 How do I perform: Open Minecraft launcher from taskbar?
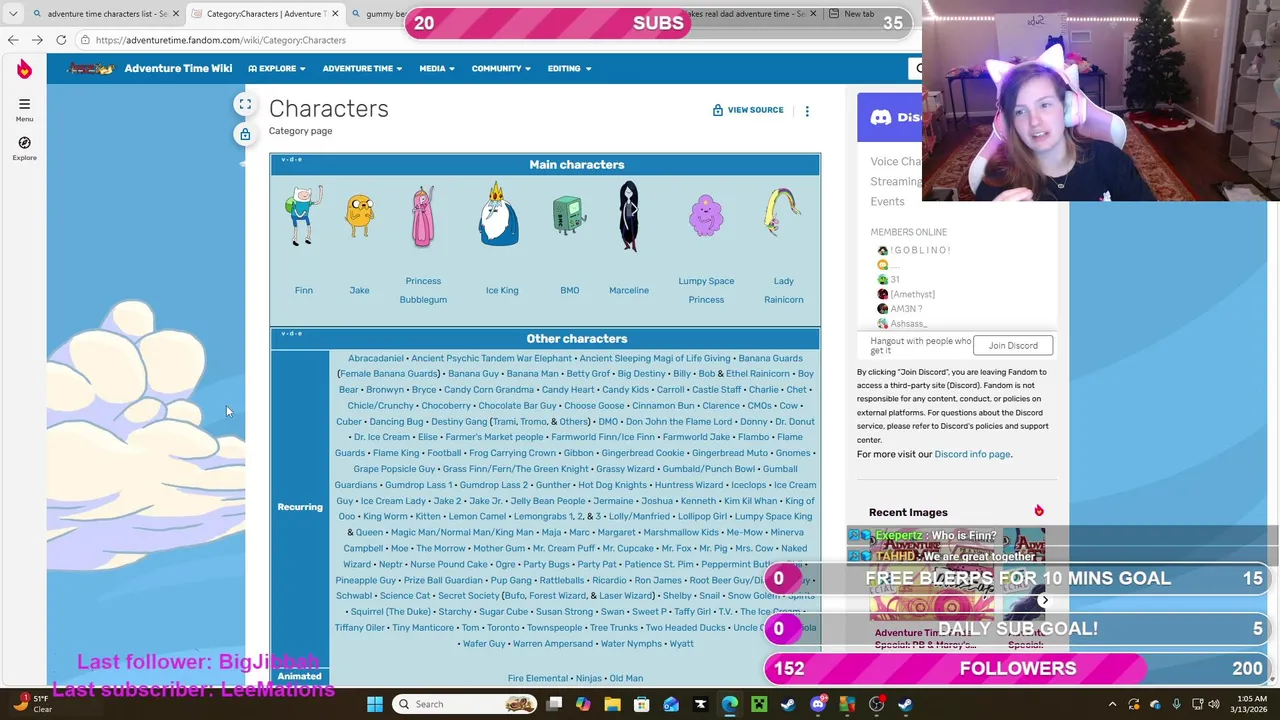pyautogui.click(x=759, y=704)
